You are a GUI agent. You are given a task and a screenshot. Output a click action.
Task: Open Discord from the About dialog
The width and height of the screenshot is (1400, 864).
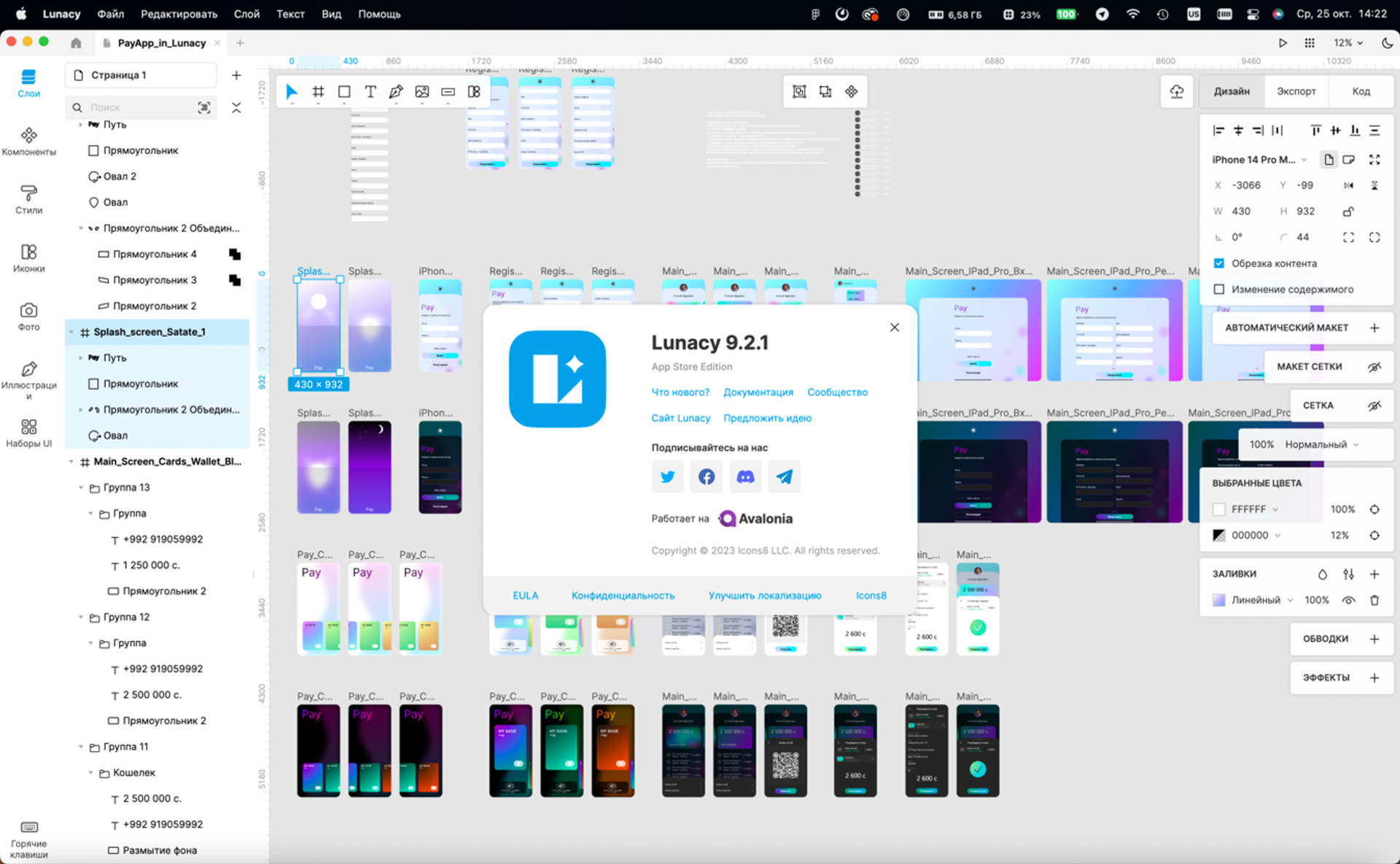tap(745, 477)
